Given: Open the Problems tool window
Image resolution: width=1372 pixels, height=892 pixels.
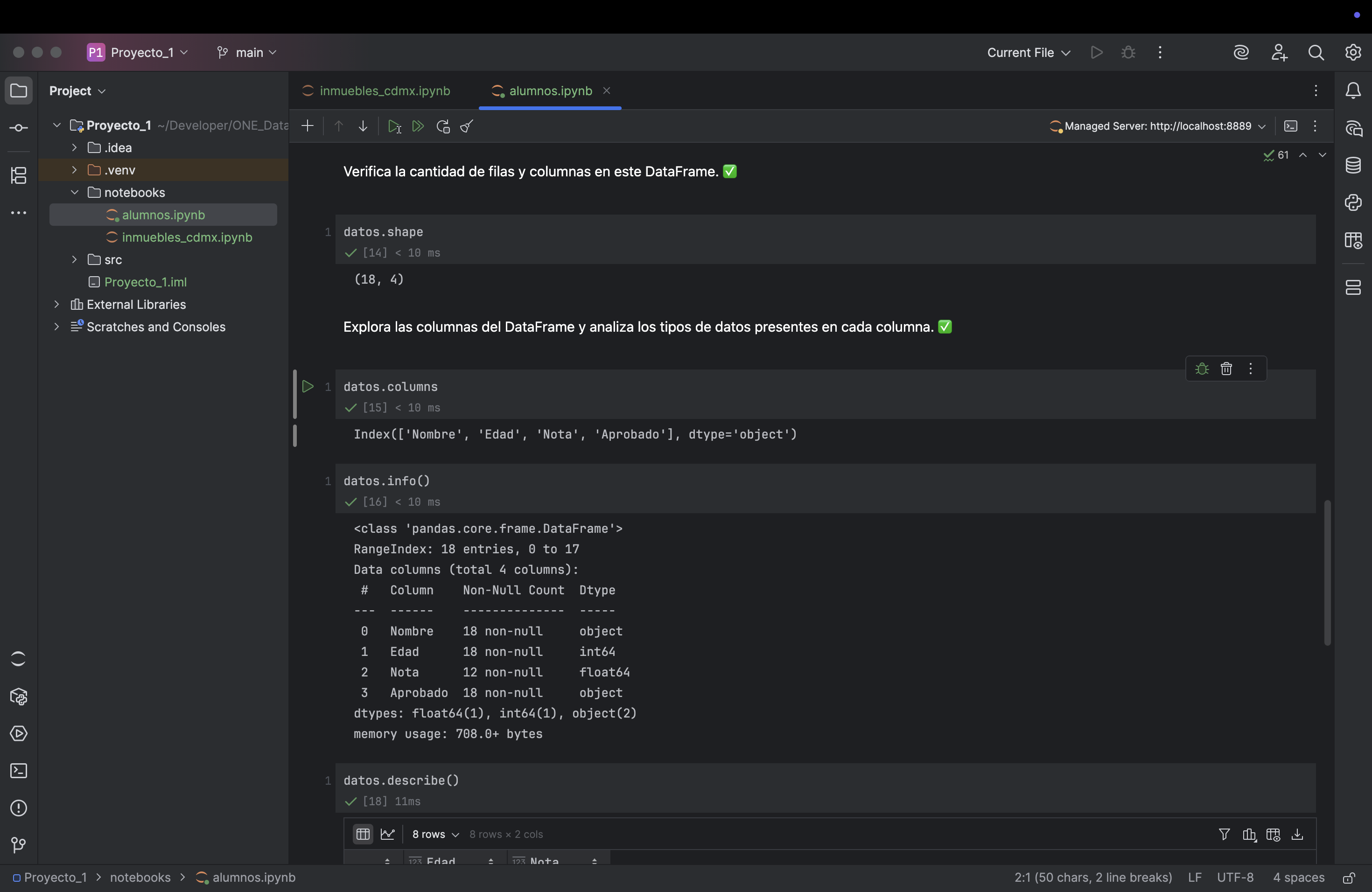Looking at the screenshot, I should (x=19, y=808).
